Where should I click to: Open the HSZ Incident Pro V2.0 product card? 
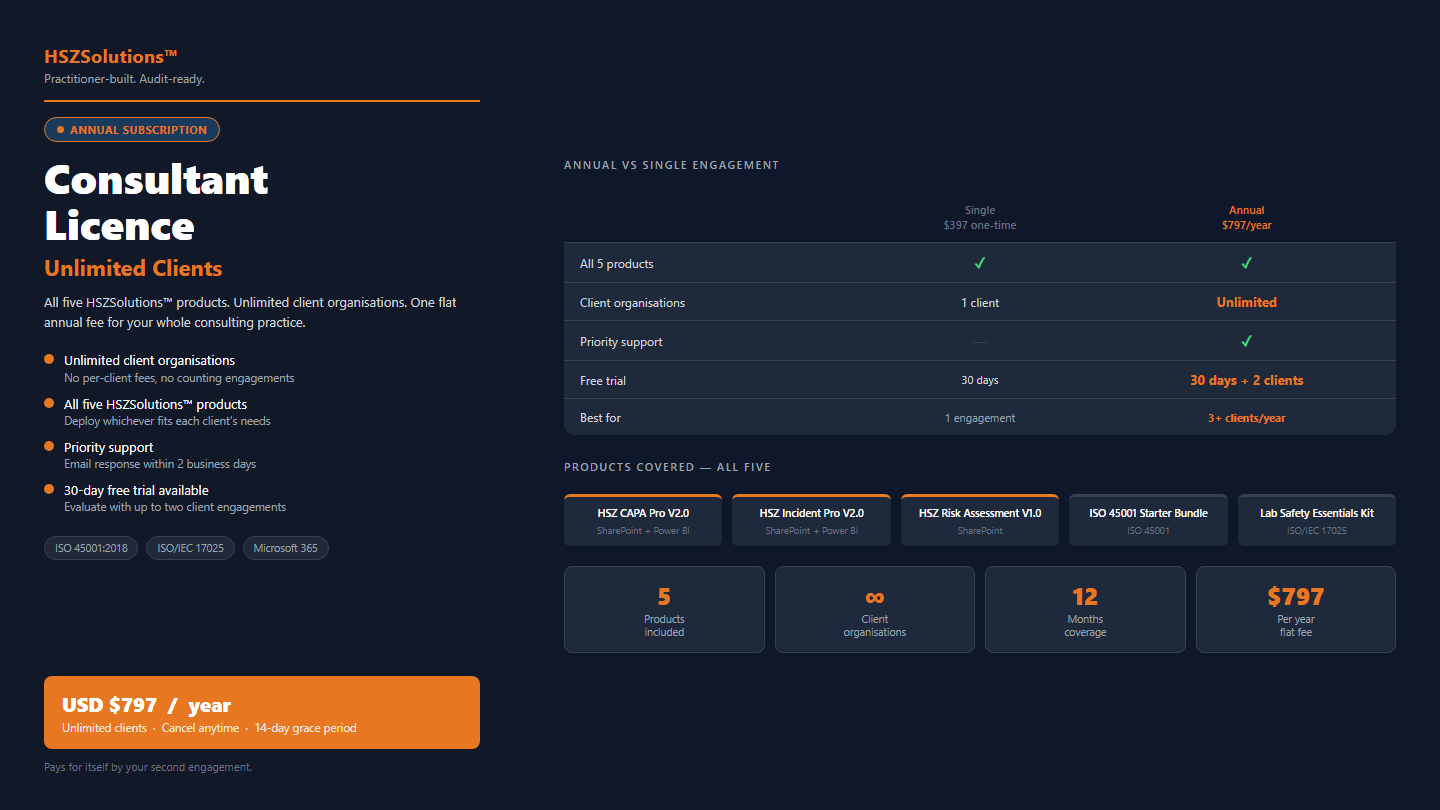(811, 520)
